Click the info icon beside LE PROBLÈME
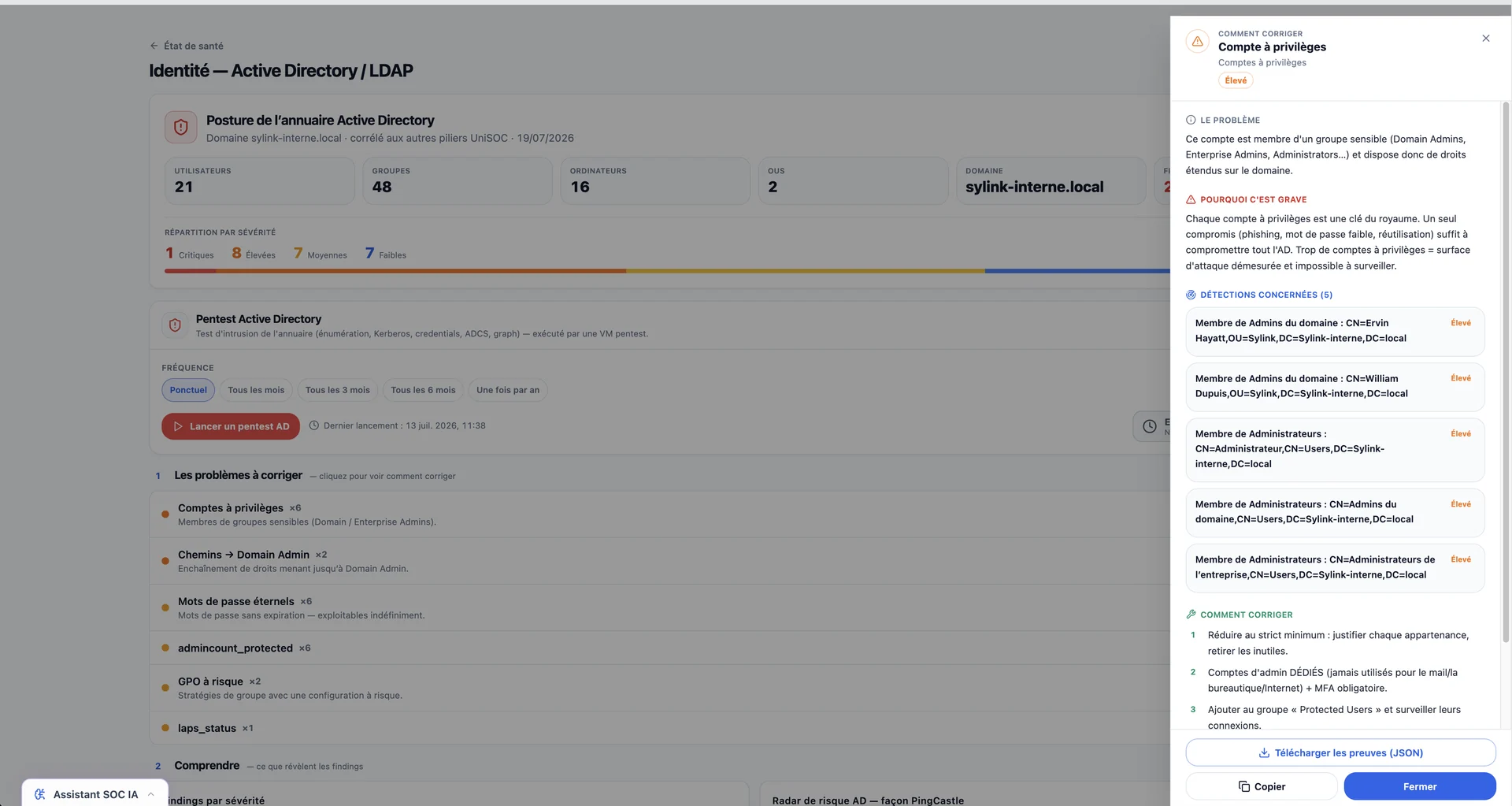1512x806 pixels. point(1191,121)
